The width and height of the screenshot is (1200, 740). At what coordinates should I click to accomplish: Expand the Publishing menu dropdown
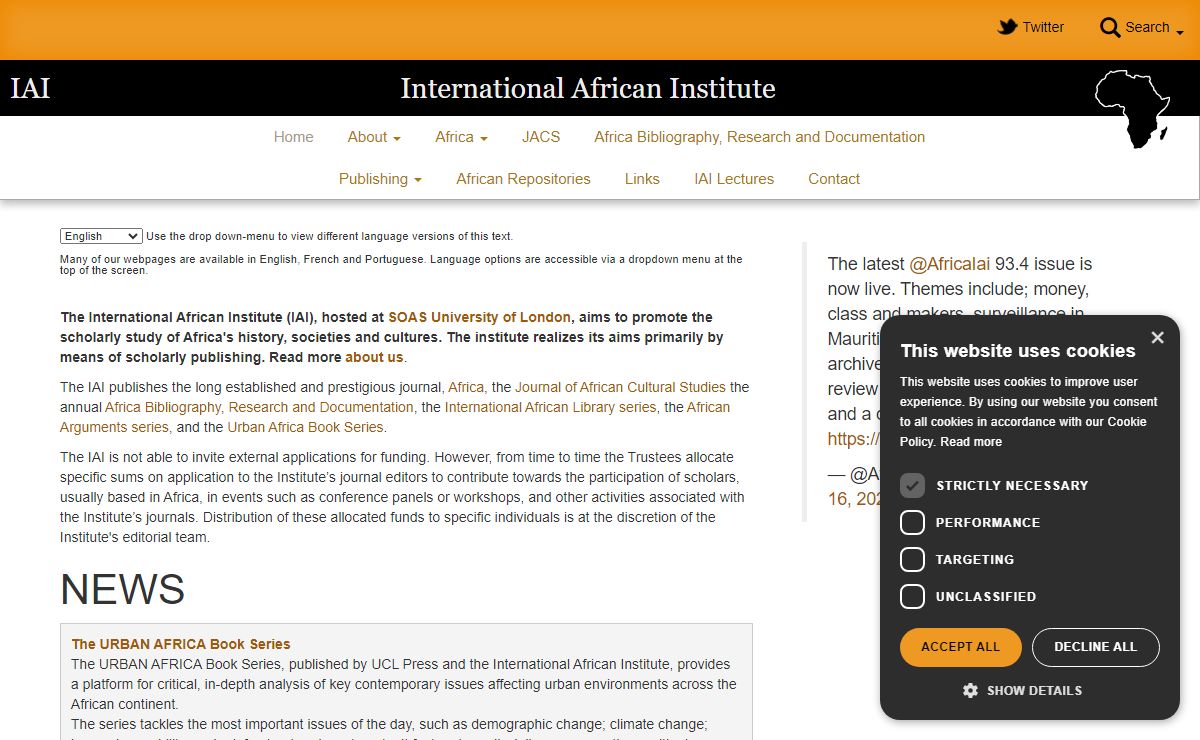pyautogui.click(x=380, y=179)
